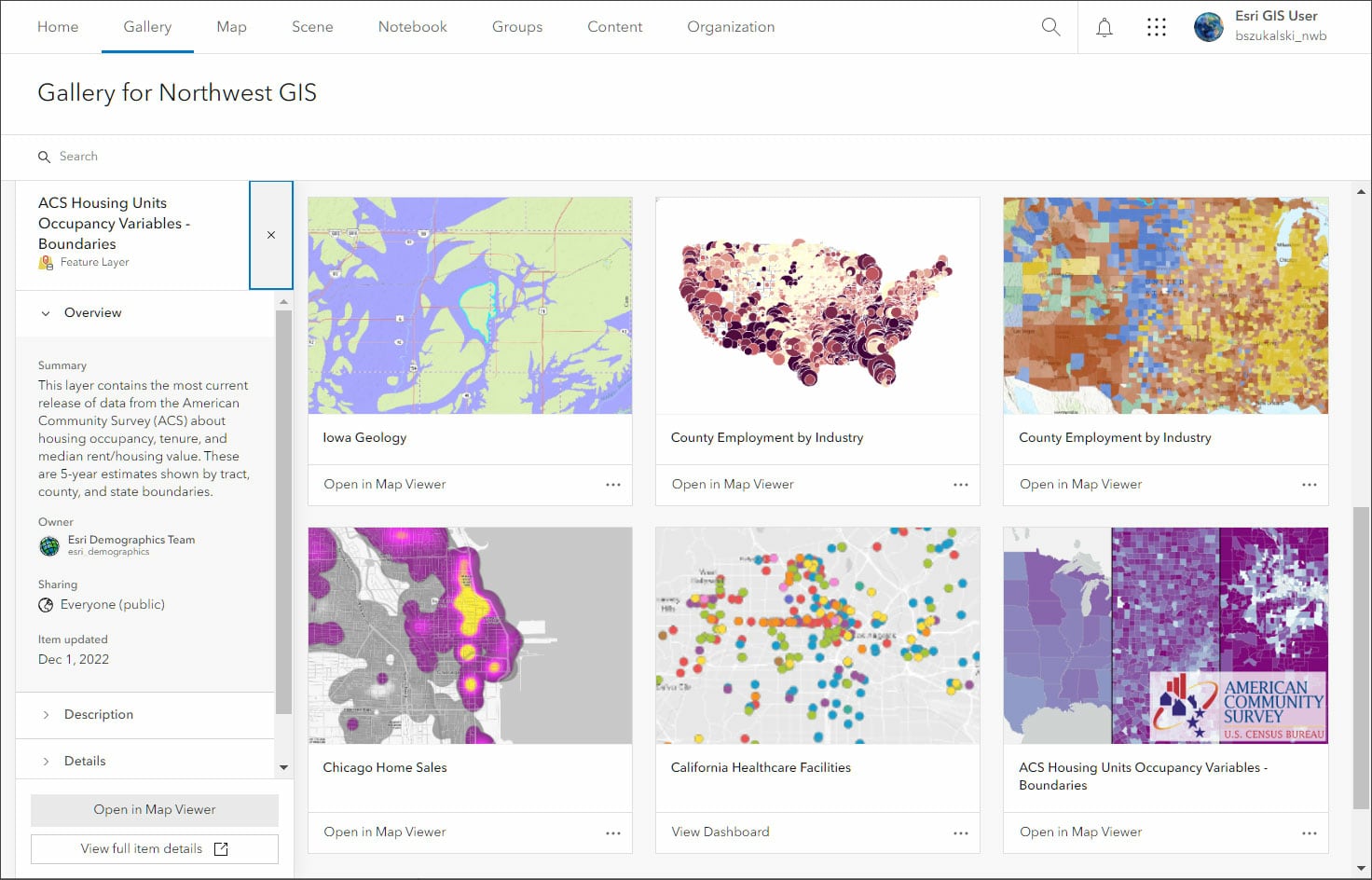This screenshot has height=880, width=1372.
Task: Switch to the Map tab
Action: [231, 27]
